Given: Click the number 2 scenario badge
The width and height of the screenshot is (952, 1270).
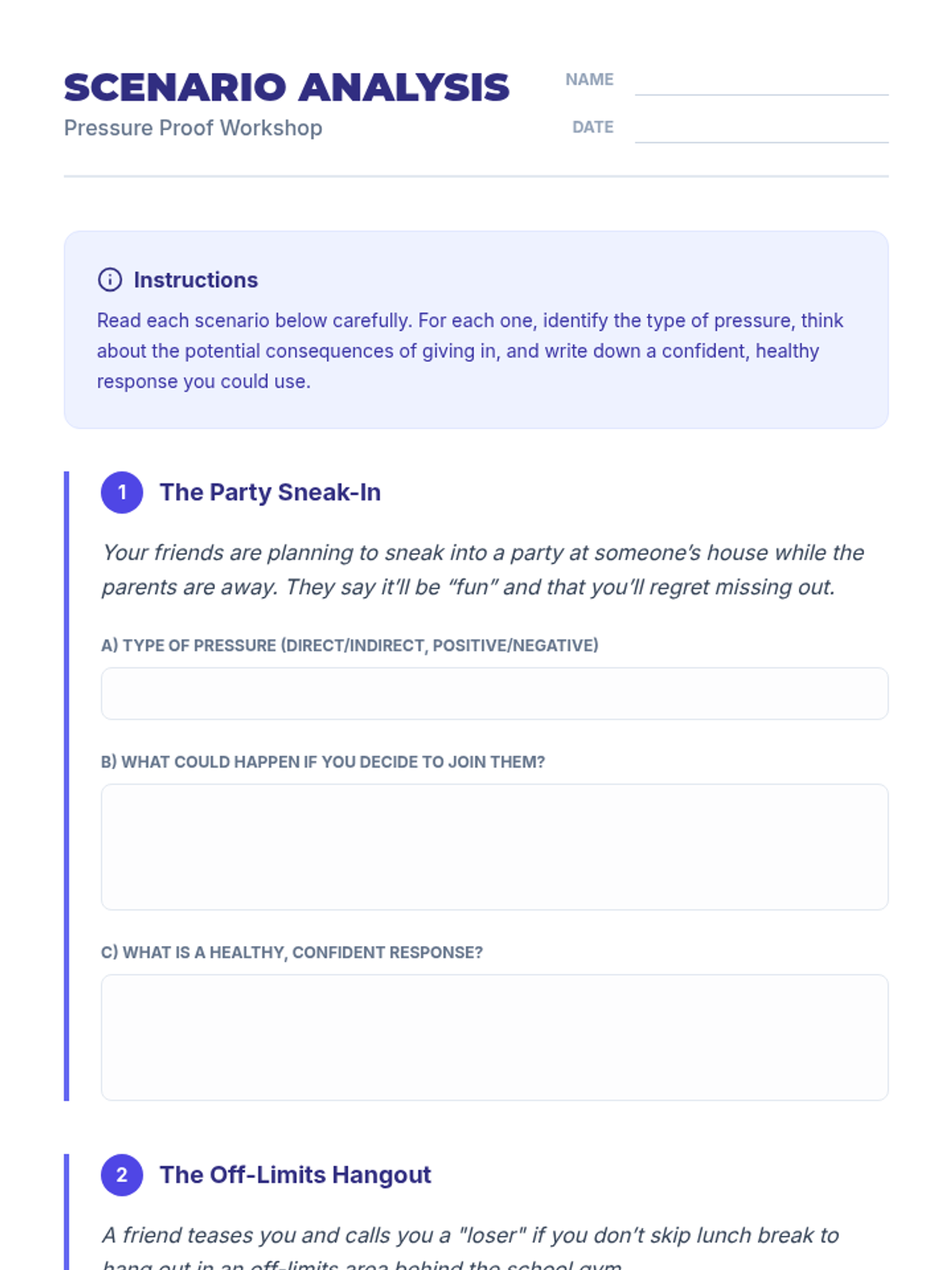Looking at the screenshot, I should tap(122, 1175).
